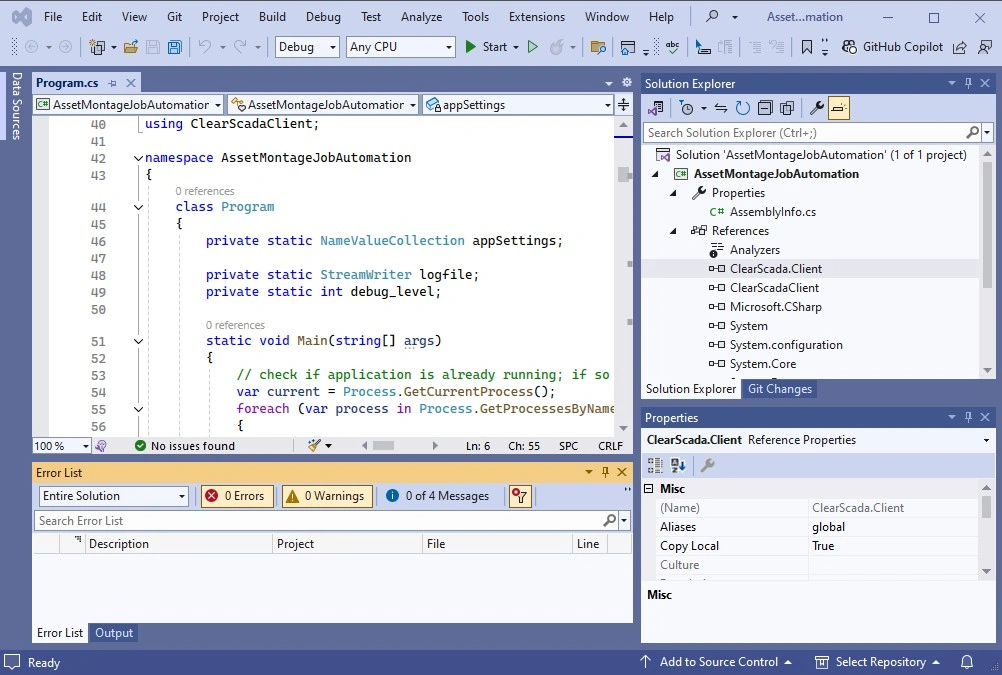Click the Properties panel vertical scrollbar thumb
1002x675 pixels.
point(987,508)
